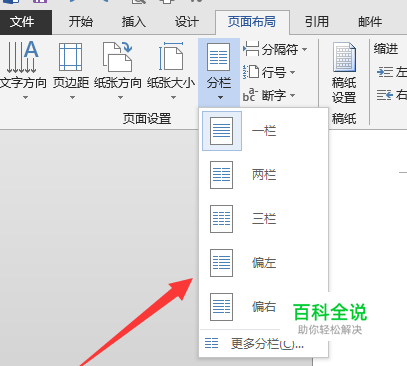Click the left indent 左 icon
407x366 pixels.
tap(385, 72)
